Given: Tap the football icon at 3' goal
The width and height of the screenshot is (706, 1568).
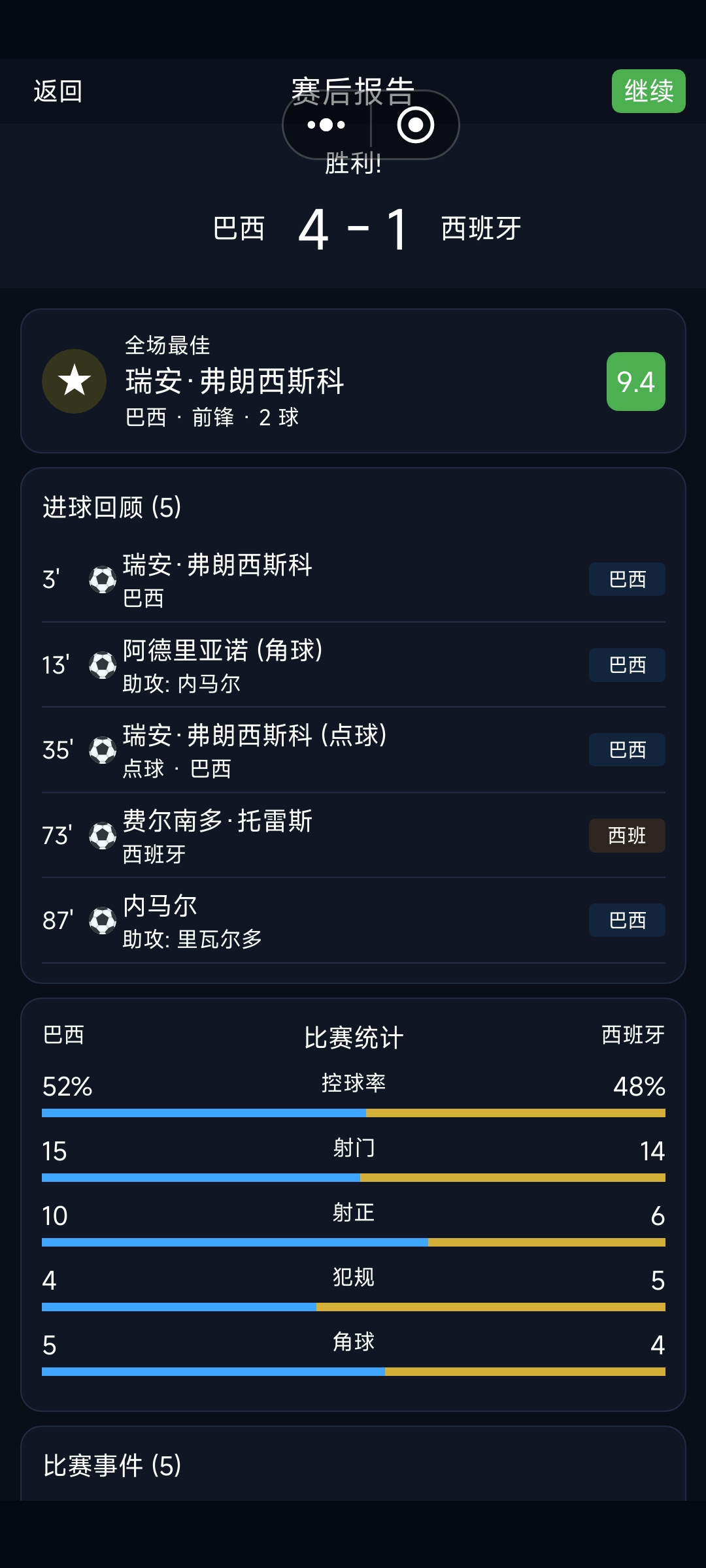Looking at the screenshot, I should click(x=103, y=580).
